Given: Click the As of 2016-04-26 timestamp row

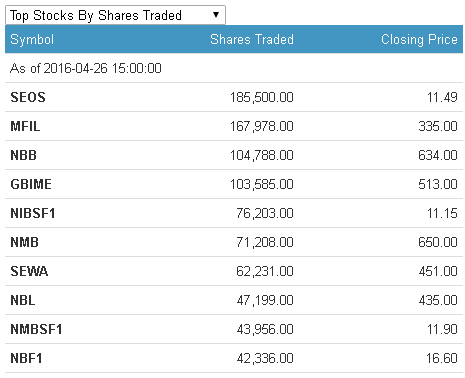Looking at the screenshot, I should 234,68.
